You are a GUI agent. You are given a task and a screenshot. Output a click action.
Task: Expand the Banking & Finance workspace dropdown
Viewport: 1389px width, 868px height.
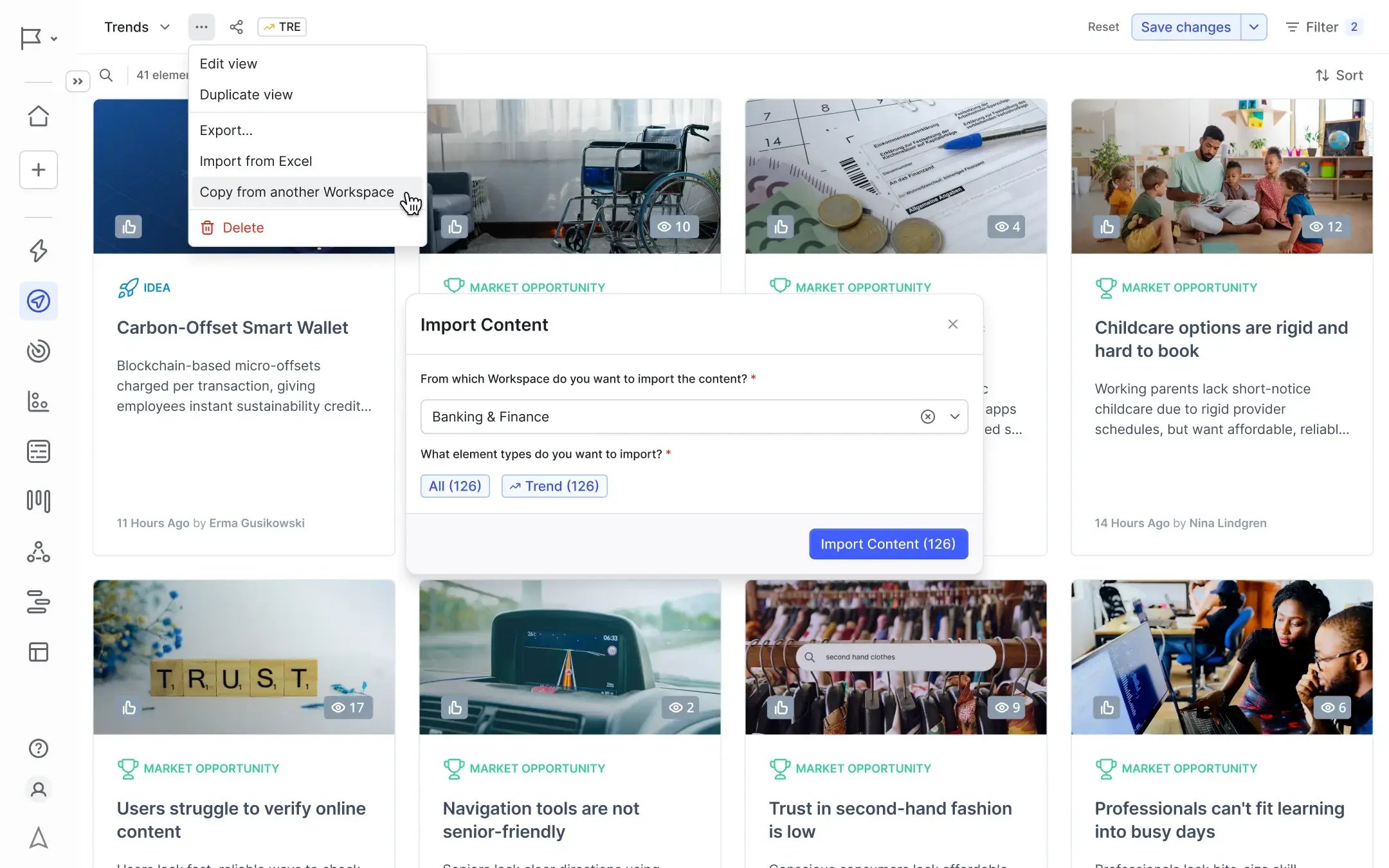pyautogui.click(x=955, y=417)
